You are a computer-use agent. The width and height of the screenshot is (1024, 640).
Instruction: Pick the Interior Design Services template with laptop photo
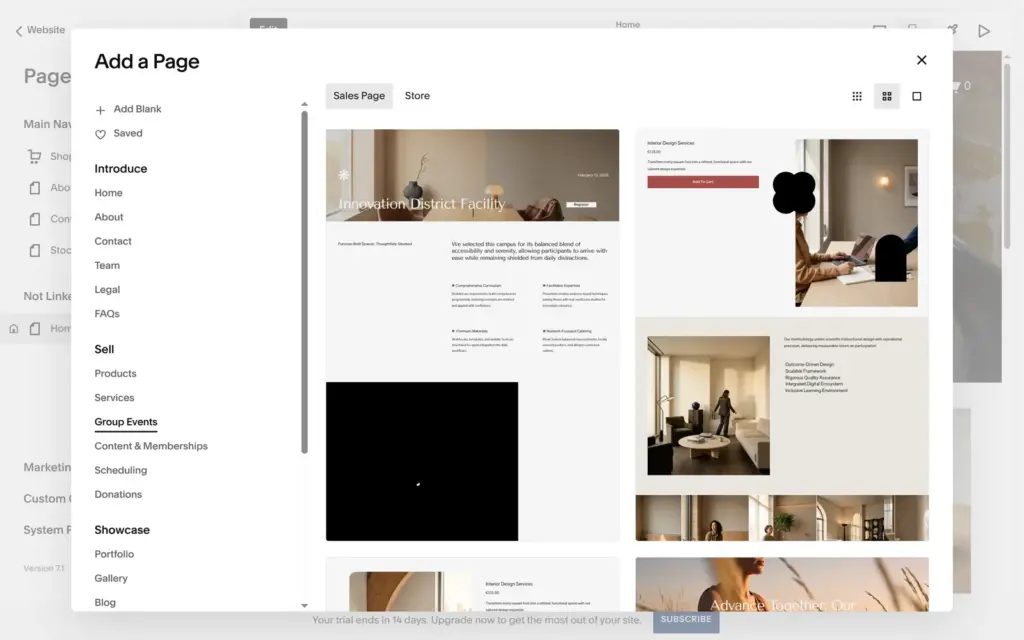782,335
